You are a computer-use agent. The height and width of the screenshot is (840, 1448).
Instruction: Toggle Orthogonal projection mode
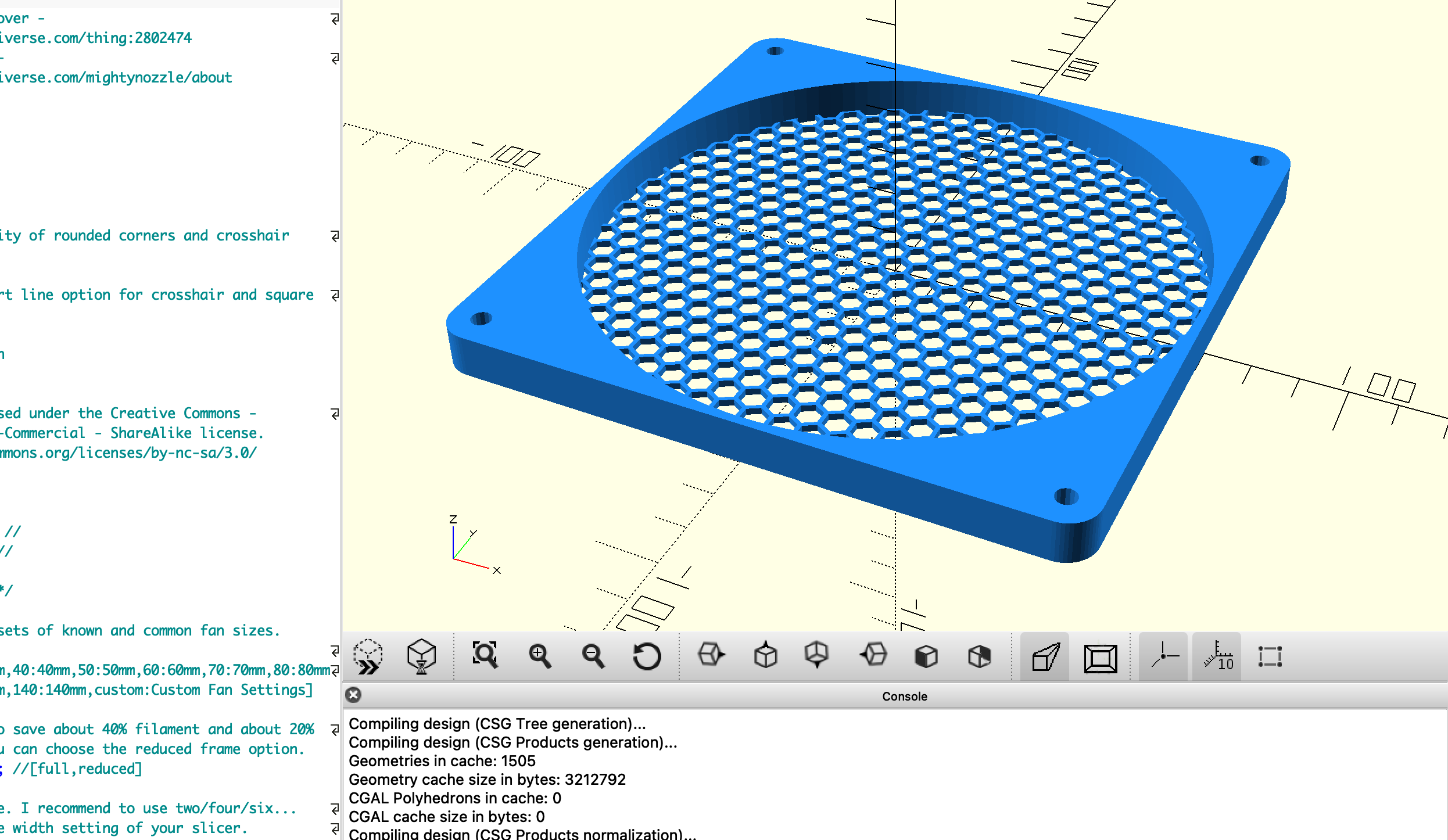pos(1101,658)
